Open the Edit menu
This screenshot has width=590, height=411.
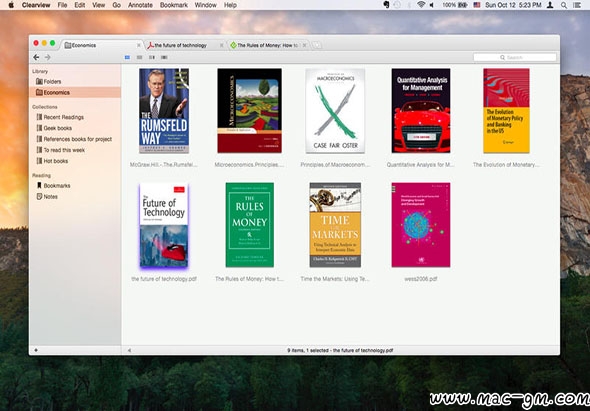pyautogui.click(x=79, y=5)
